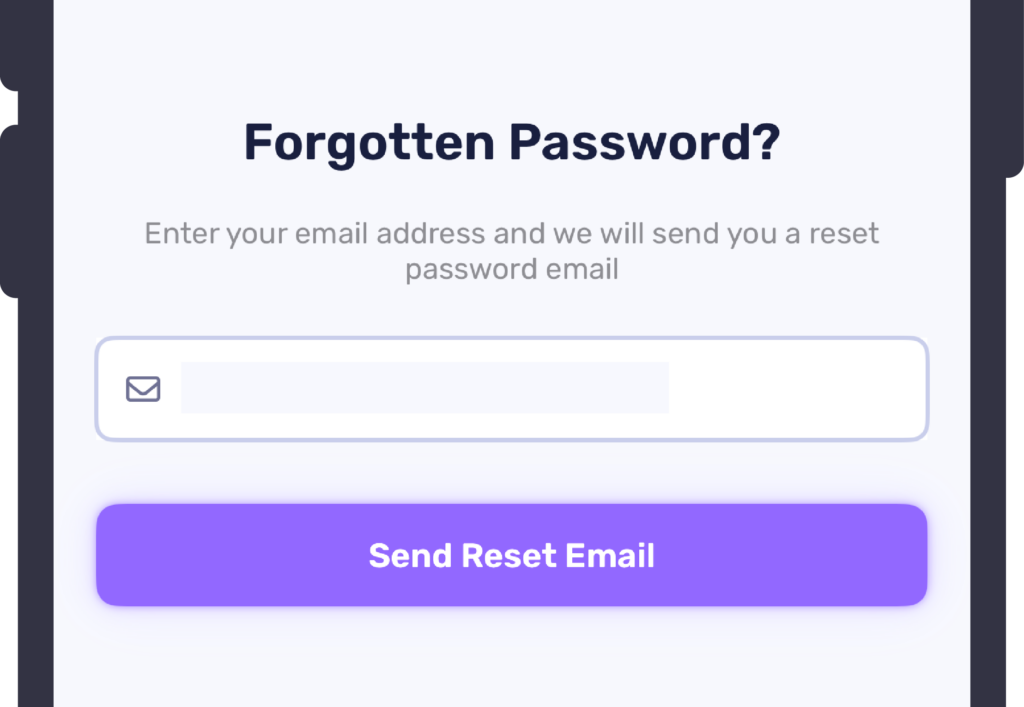Click the words 'reset' at the end of the instruction line
The height and width of the screenshot is (707, 1024).
844,235
